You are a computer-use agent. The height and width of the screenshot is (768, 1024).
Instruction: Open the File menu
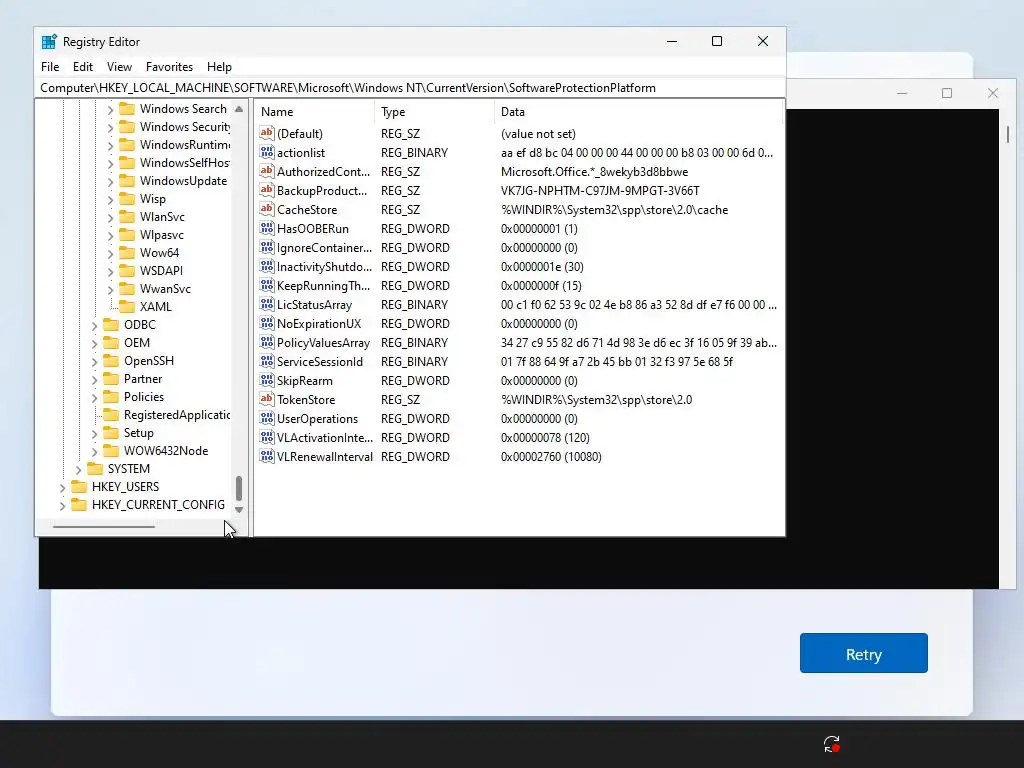[50, 67]
